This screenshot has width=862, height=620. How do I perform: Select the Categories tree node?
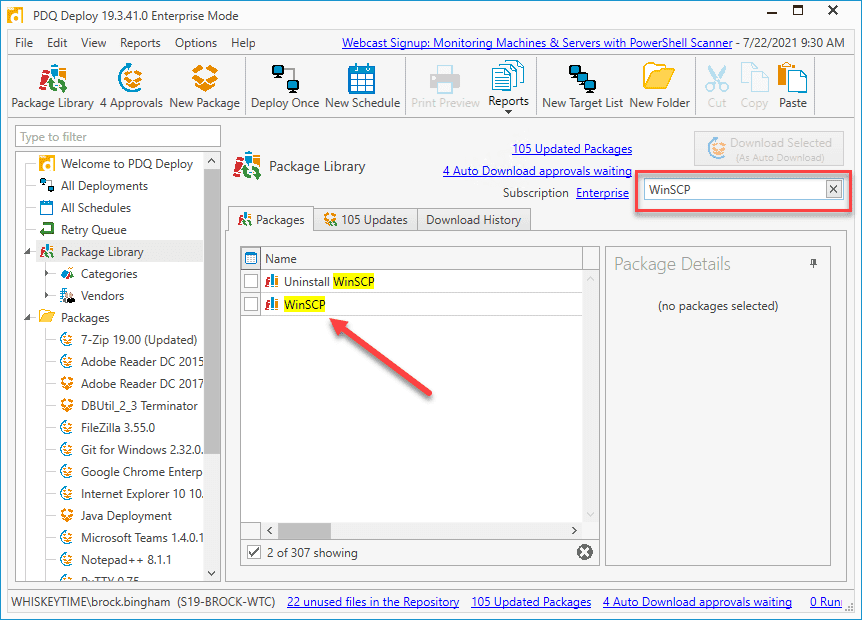pos(109,274)
